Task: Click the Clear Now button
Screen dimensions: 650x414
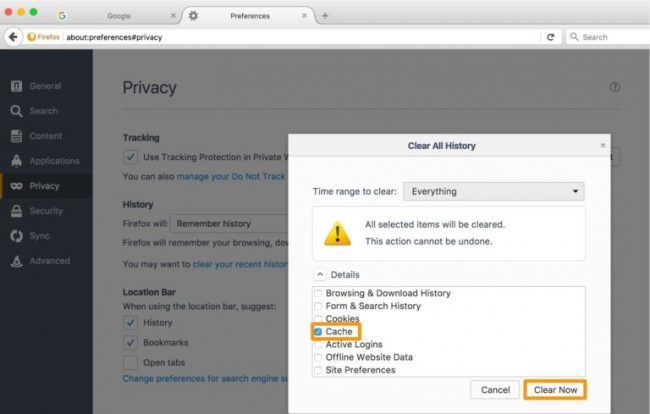Action: coord(555,390)
